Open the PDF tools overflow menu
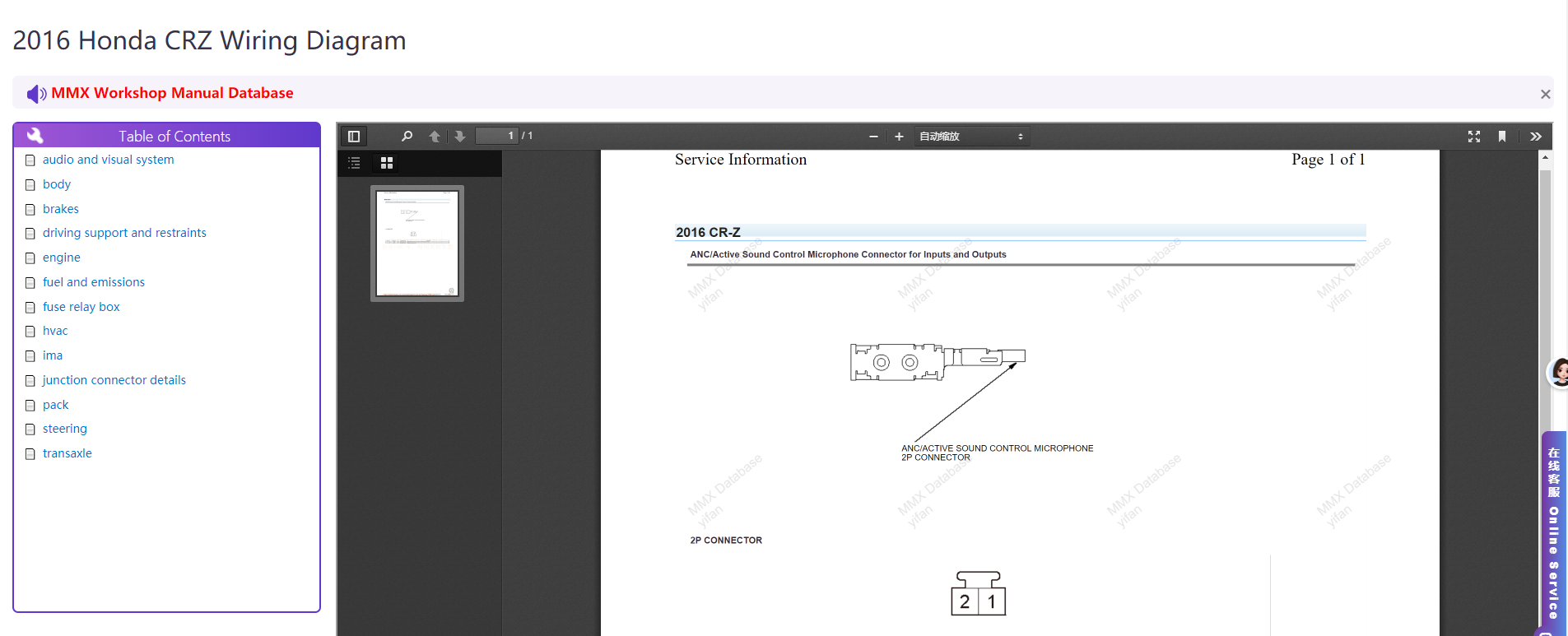The image size is (1568, 636). (x=1536, y=137)
